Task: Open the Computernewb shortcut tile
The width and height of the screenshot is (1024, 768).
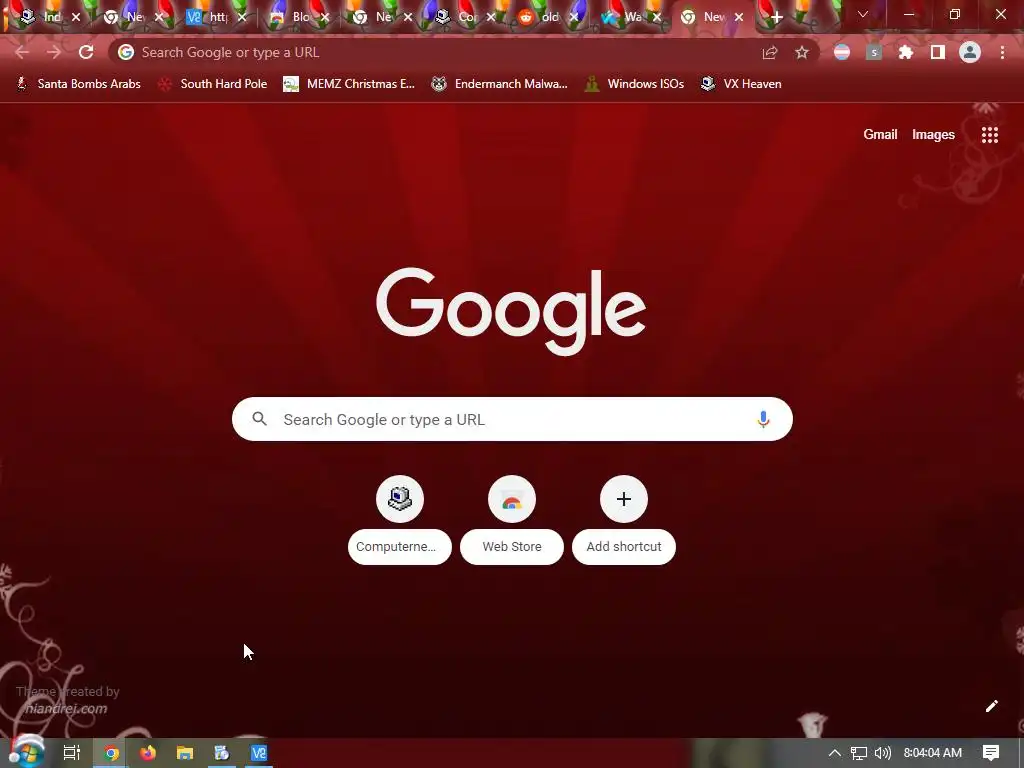Action: pyautogui.click(x=400, y=519)
